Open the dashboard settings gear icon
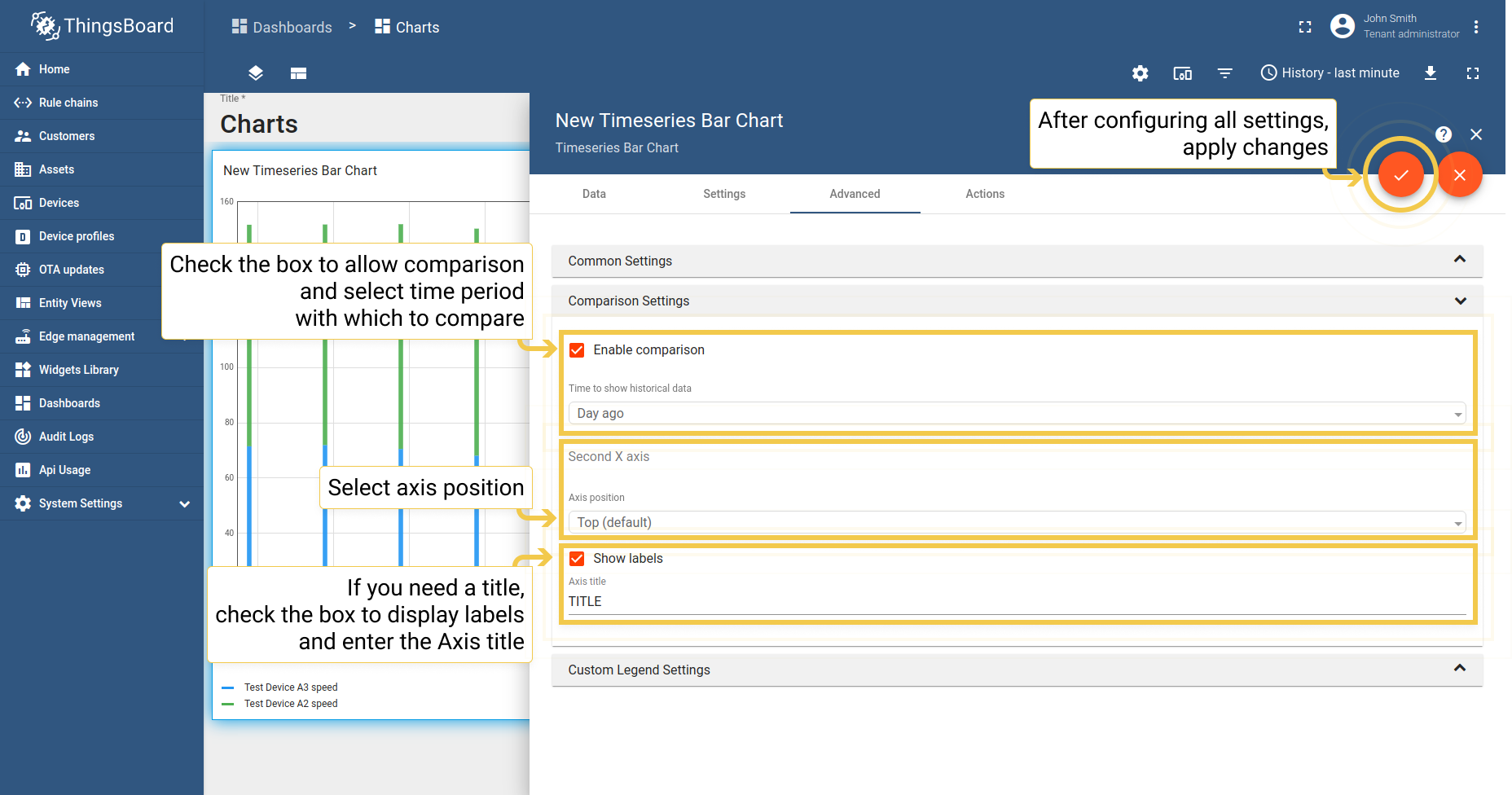The image size is (1512, 795). point(1140,72)
